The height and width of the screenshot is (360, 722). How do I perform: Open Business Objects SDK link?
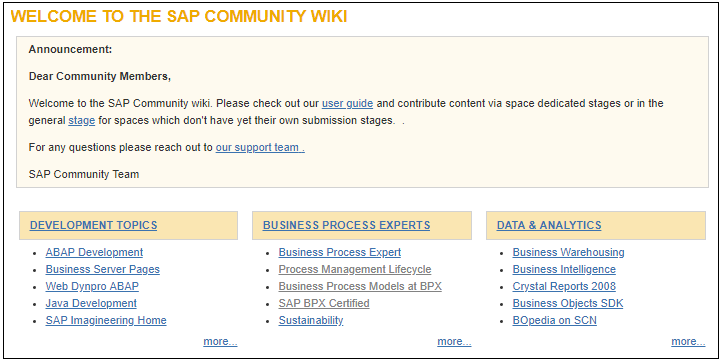pyautogui.click(x=568, y=303)
